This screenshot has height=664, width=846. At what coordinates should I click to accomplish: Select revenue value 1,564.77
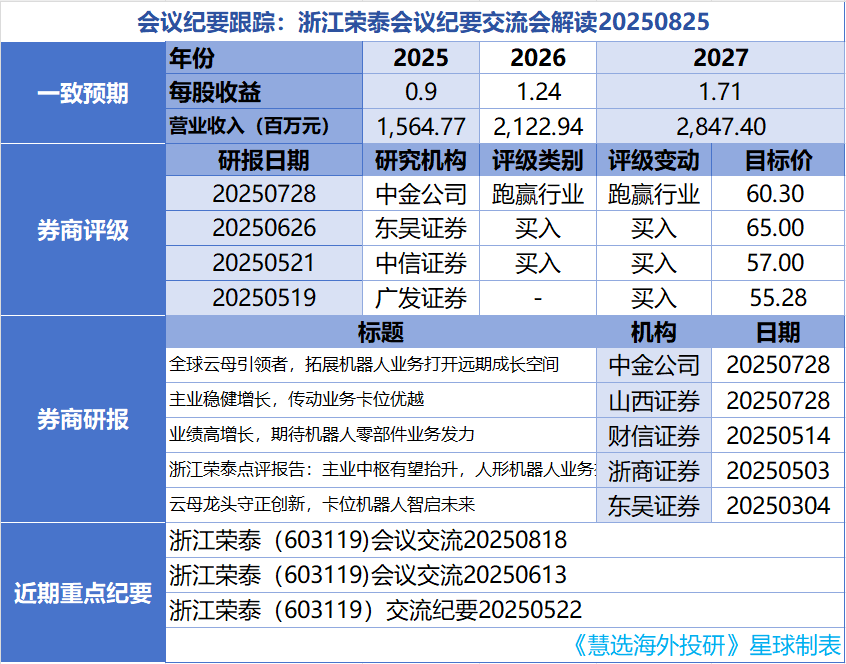pos(421,127)
